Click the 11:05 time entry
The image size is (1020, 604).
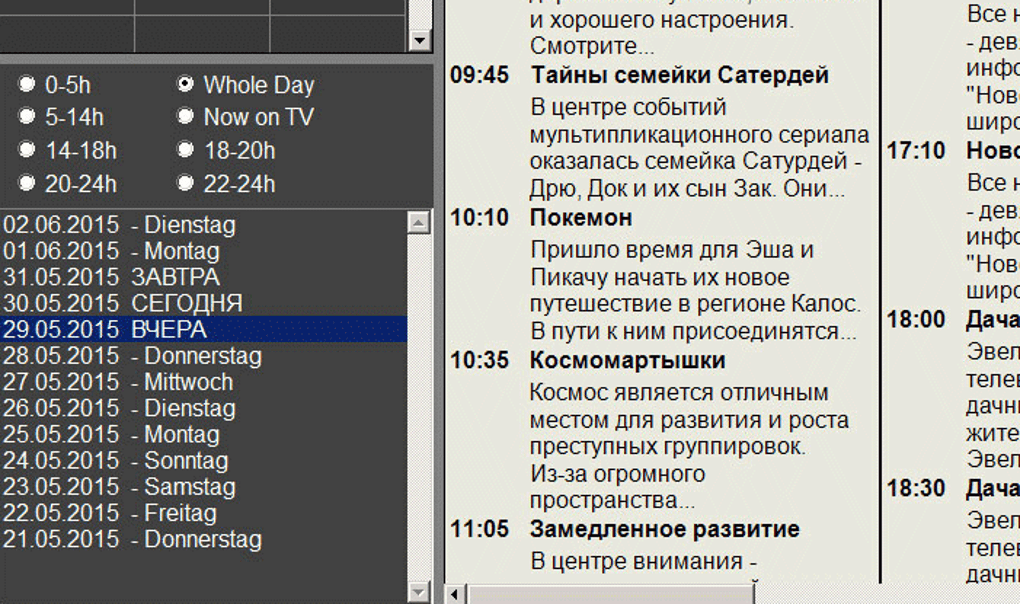pyautogui.click(x=479, y=529)
